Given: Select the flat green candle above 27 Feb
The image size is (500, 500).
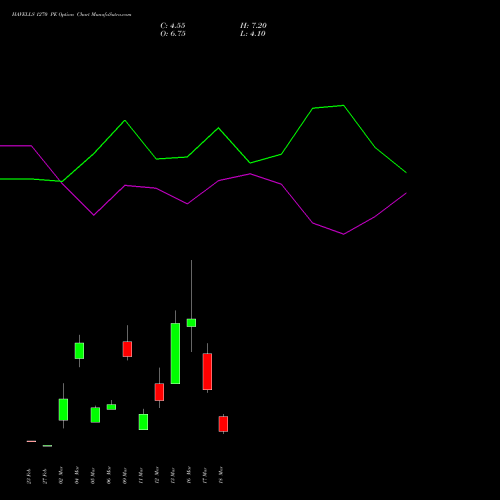Looking at the screenshot, I should (x=47, y=446).
